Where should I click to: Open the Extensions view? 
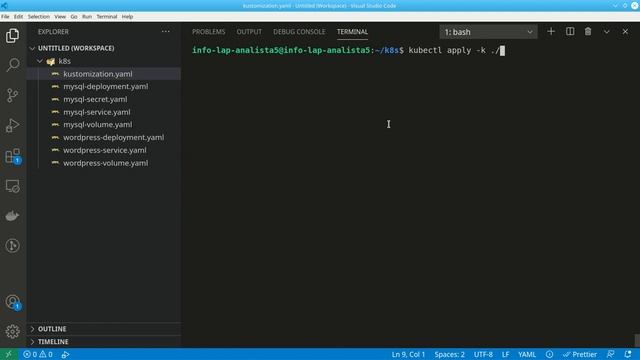tap(13, 156)
